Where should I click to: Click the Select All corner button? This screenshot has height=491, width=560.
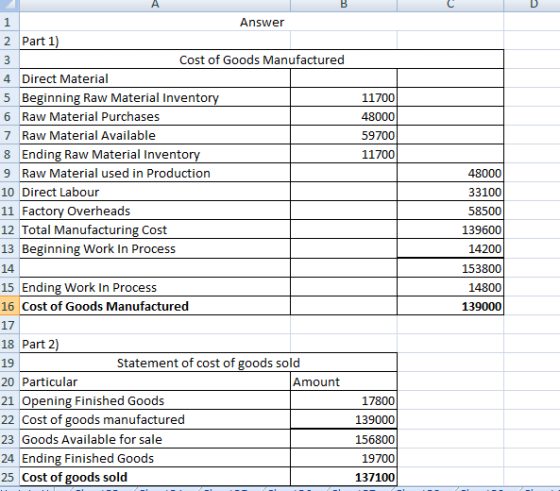pyautogui.click(x=10, y=5)
